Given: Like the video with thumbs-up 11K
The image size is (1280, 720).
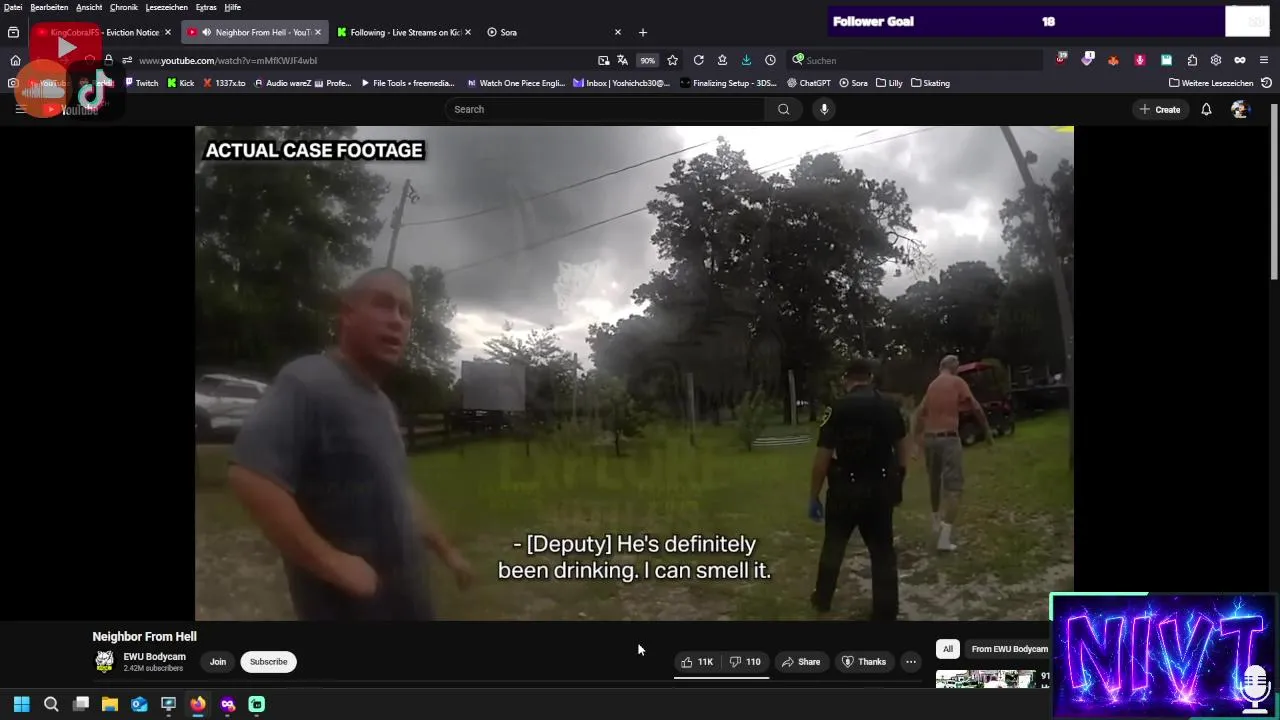Looking at the screenshot, I should pyautogui.click(x=697, y=662).
